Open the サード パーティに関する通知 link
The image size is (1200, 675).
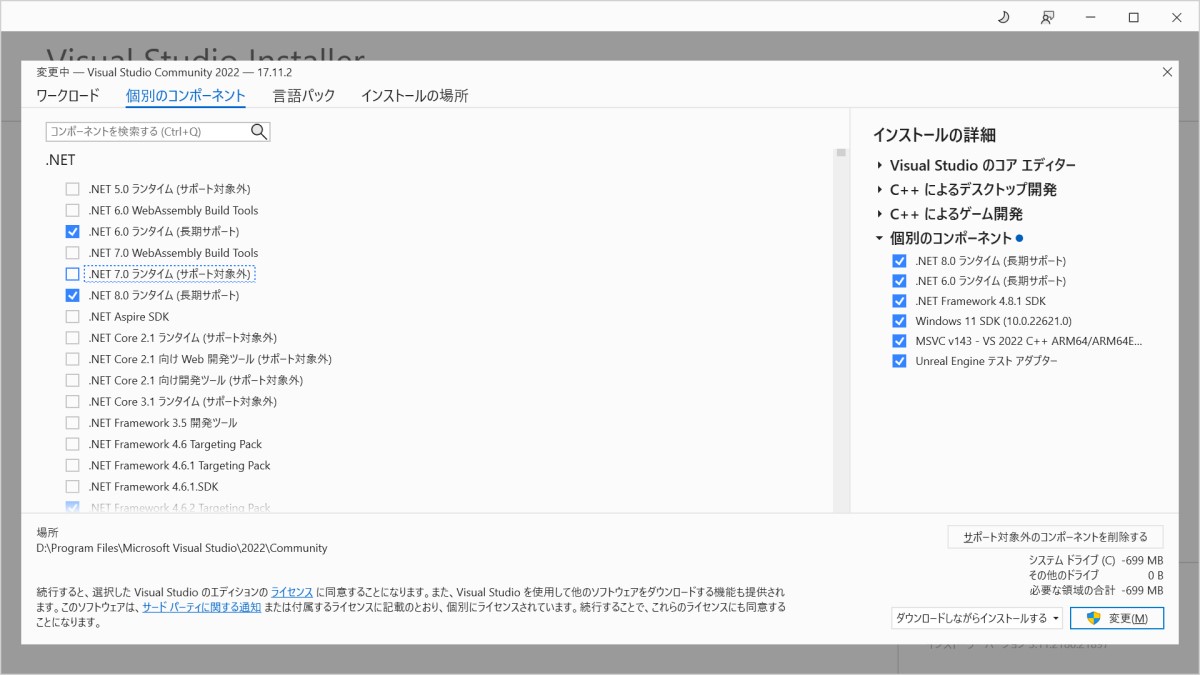(x=201, y=607)
